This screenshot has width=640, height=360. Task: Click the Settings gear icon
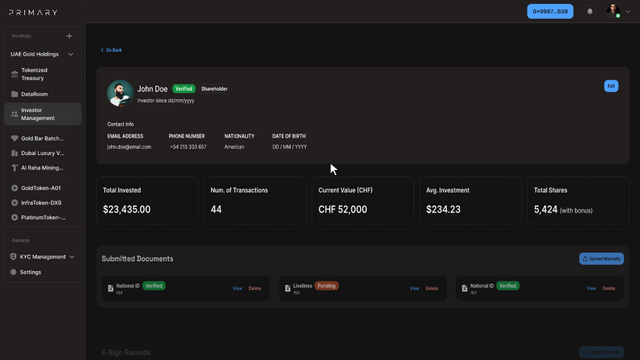pos(13,272)
